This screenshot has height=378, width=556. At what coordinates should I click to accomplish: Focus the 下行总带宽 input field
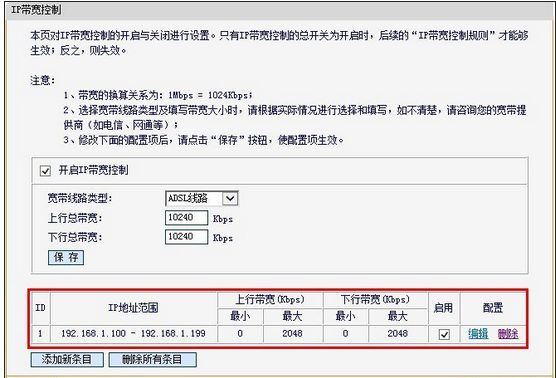tap(186, 237)
